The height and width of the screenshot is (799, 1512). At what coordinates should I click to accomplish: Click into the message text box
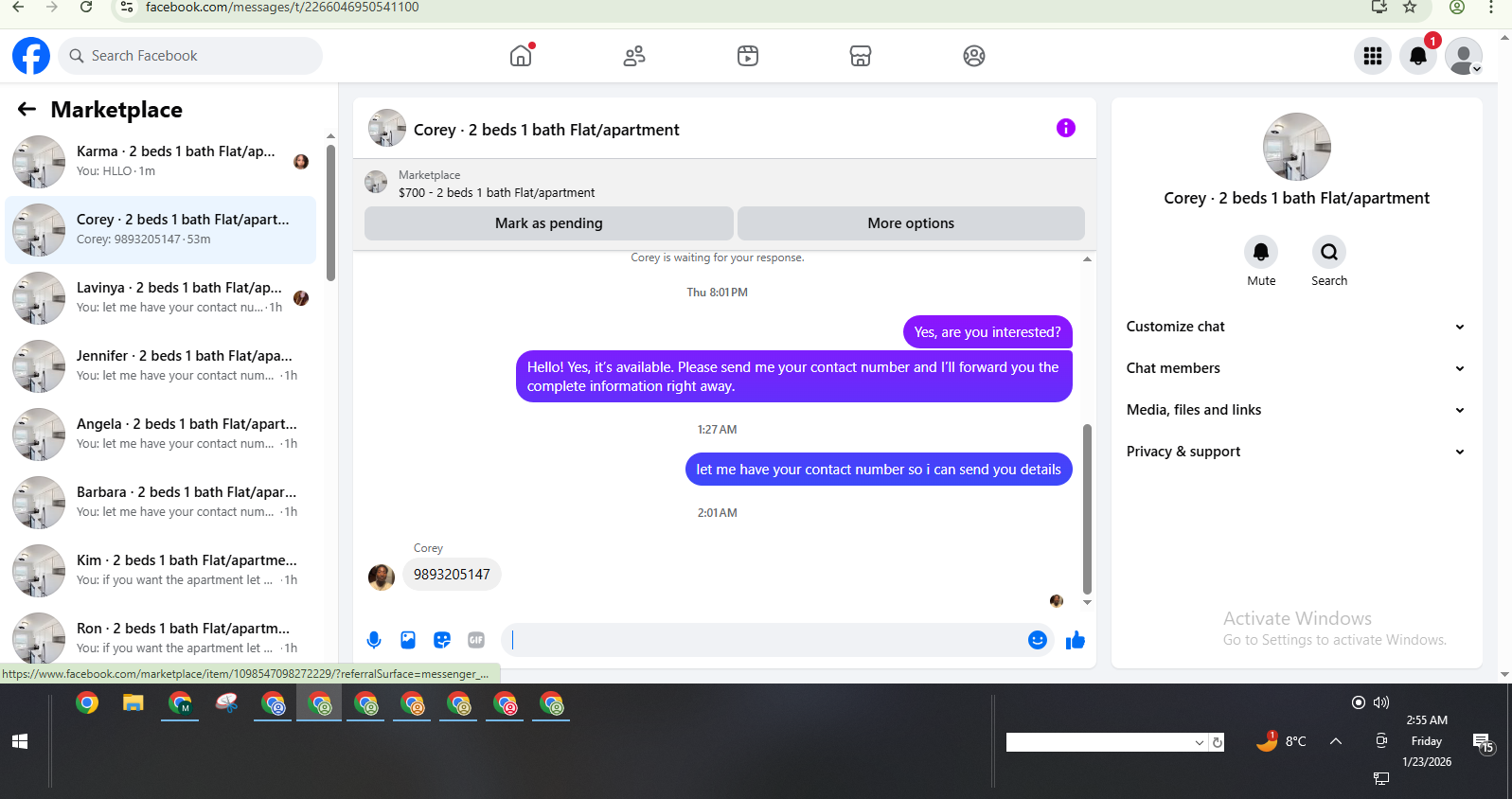[x=767, y=640]
